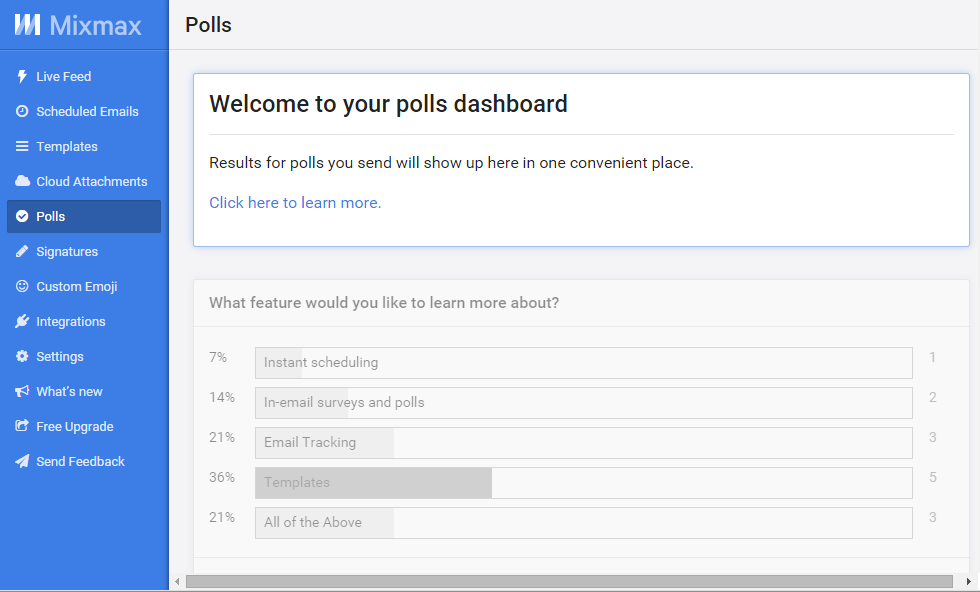Screen dimensions: 980x592
Task: Click the Settings gear icon
Action: tap(22, 356)
